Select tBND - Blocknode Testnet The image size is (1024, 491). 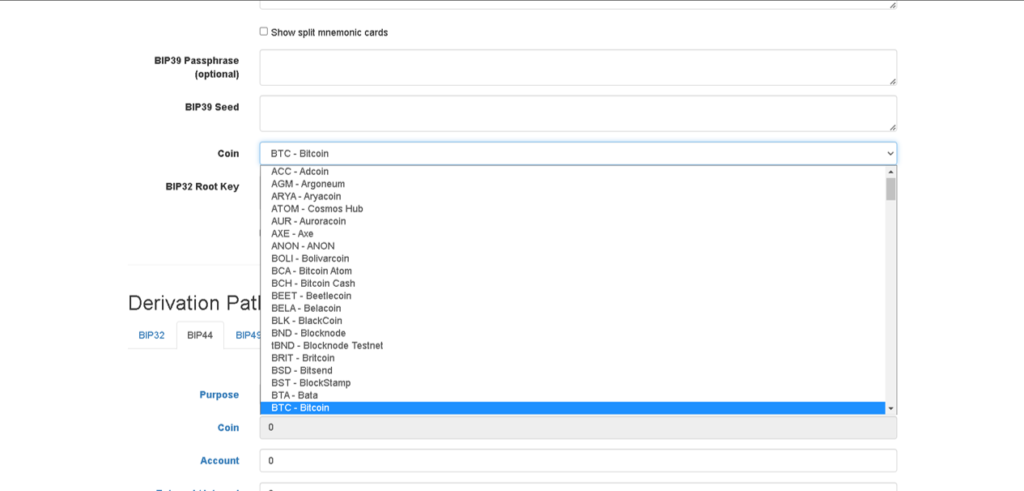573,345
